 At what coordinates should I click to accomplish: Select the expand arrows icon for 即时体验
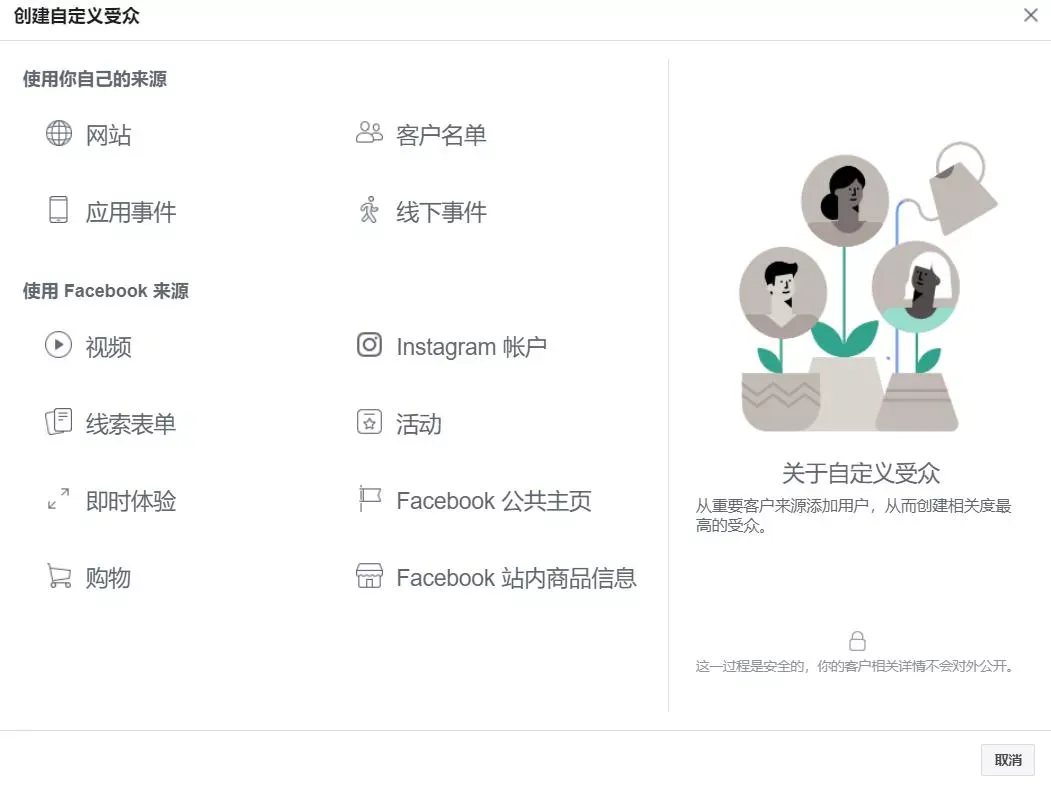(58, 499)
